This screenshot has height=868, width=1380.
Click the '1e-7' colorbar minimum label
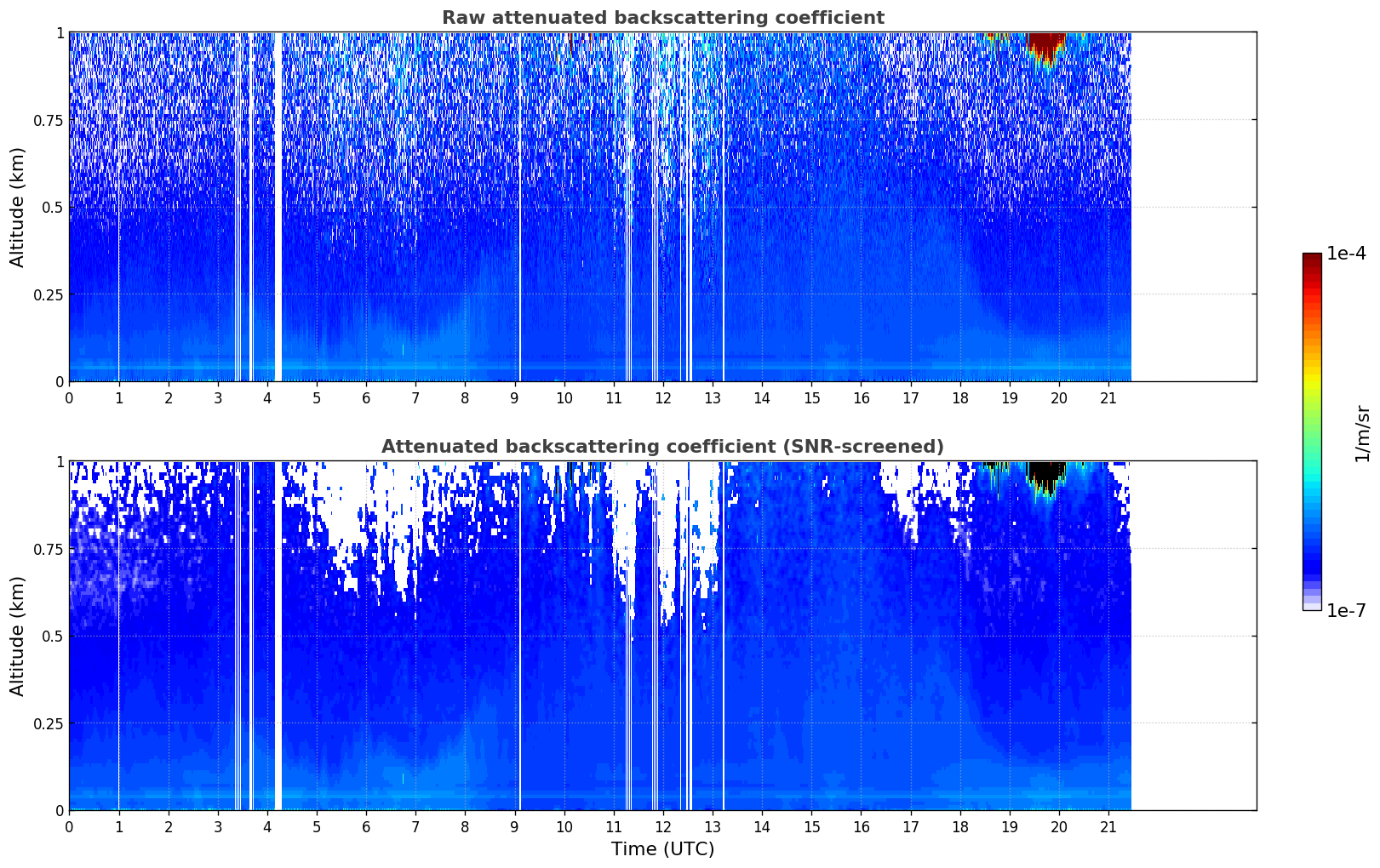[x=1346, y=610]
